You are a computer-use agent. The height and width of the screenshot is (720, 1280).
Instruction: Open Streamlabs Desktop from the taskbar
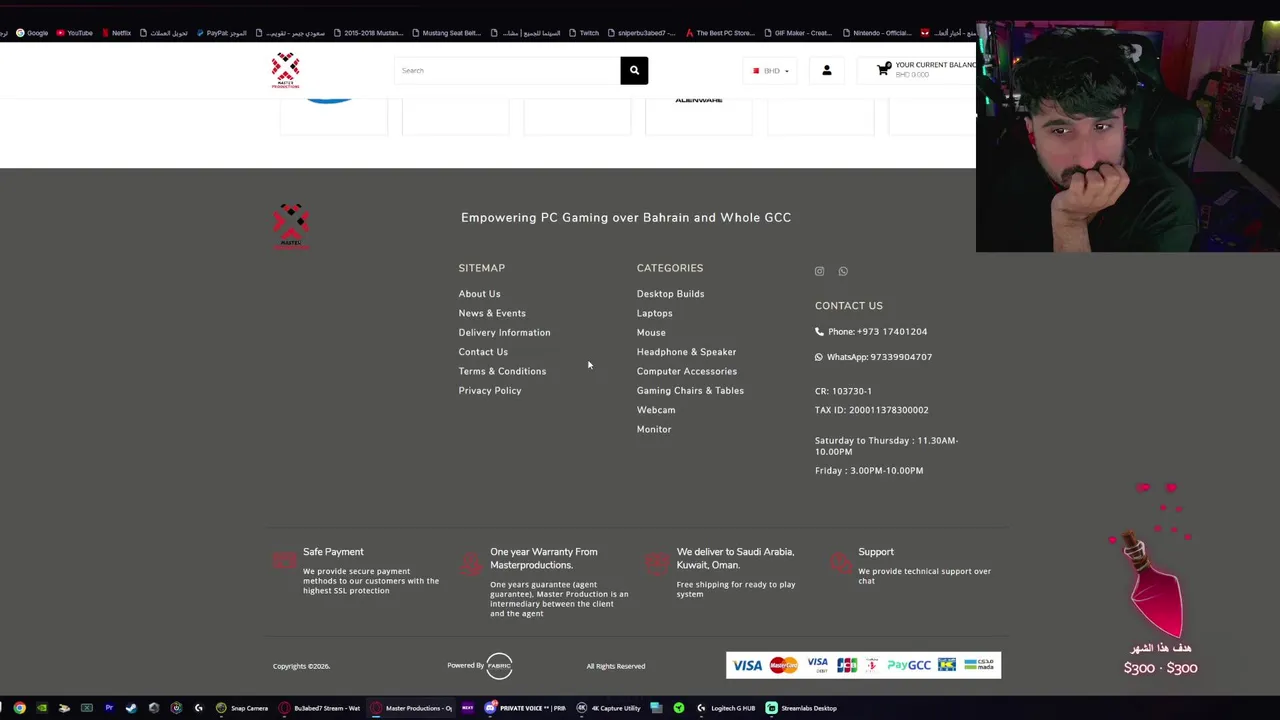click(x=801, y=708)
